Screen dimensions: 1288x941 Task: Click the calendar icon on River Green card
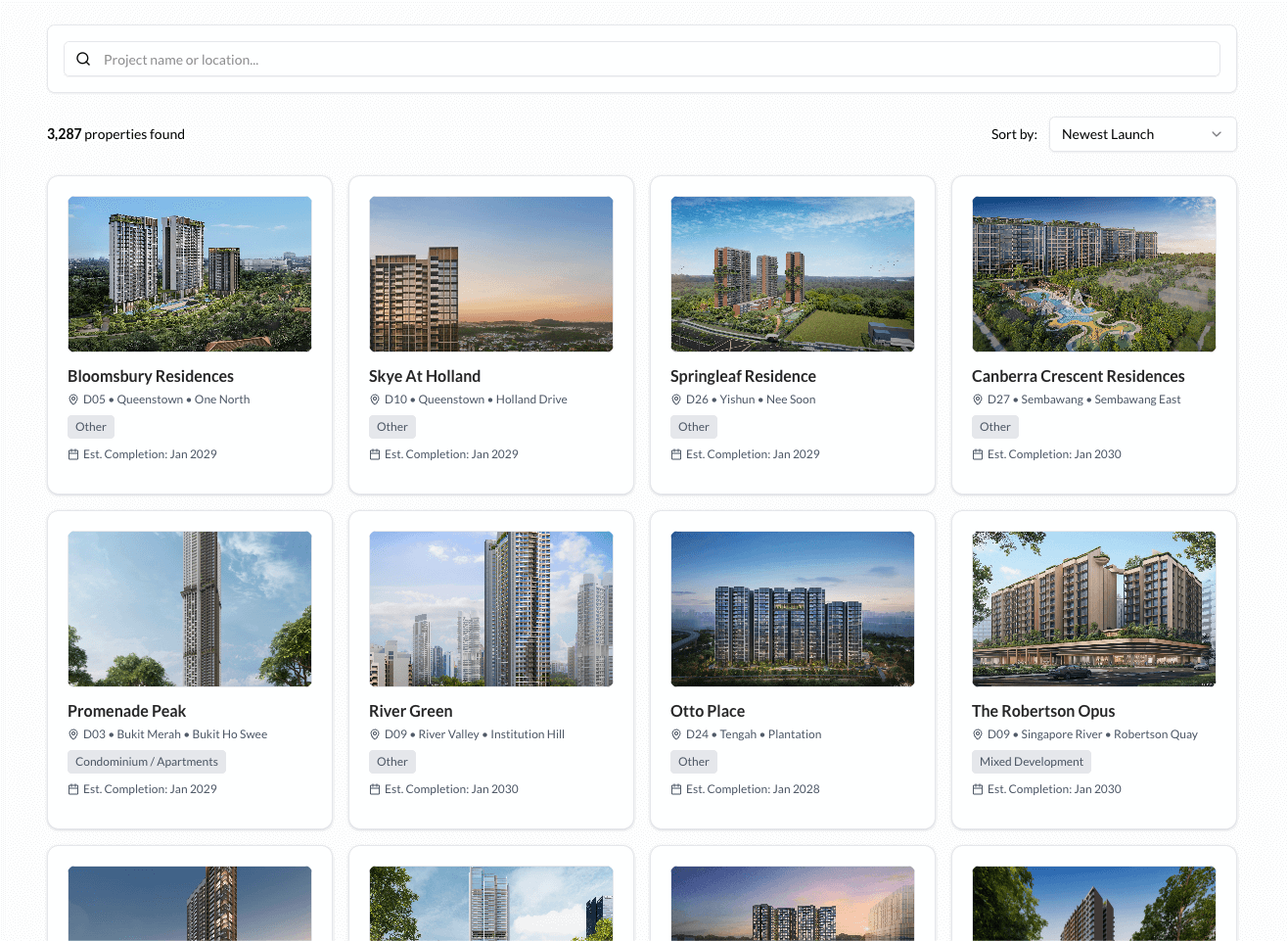(374, 788)
